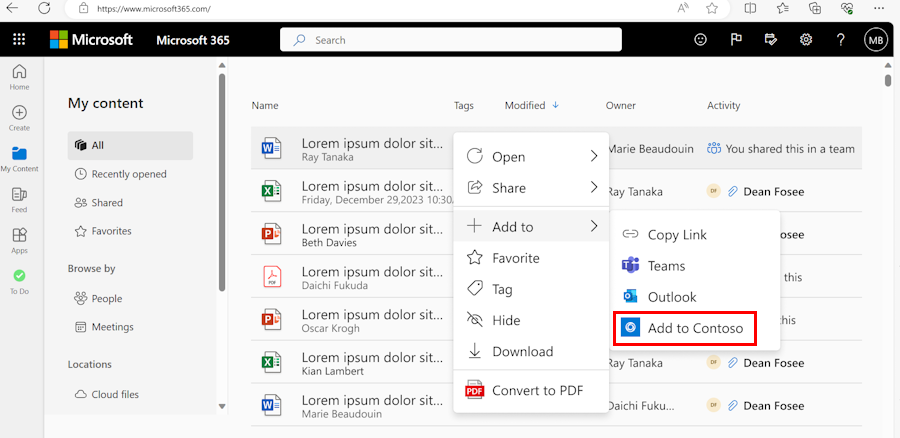This screenshot has height=438, width=900.
Task: Open the MB account avatar
Action: 876,40
